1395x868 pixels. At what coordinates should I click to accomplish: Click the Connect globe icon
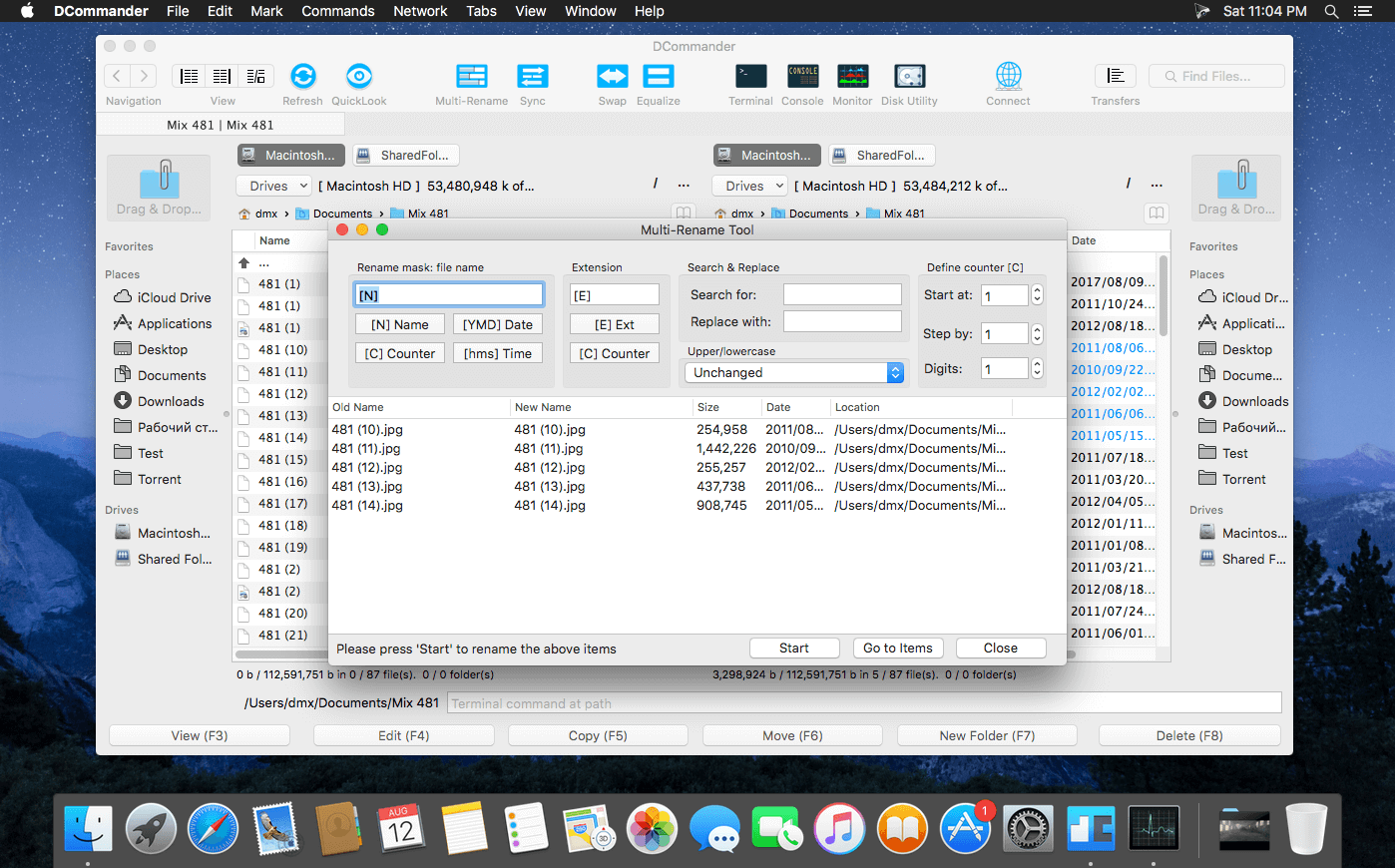click(1009, 76)
